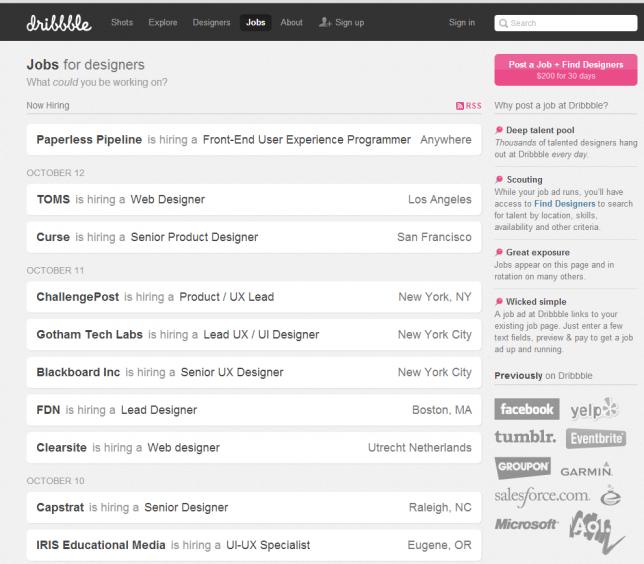644x564 pixels.
Task: Open the Shots menu item
Action: point(122,22)
